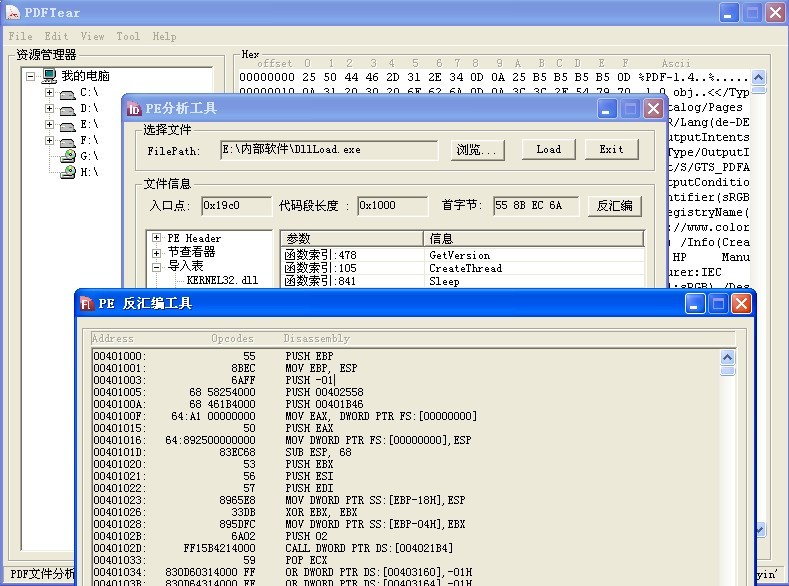Image resolution: width=789 pixels, height=586 pixels.
Task: Select the D:\ drive icon
Action: [x=67, y=109]
